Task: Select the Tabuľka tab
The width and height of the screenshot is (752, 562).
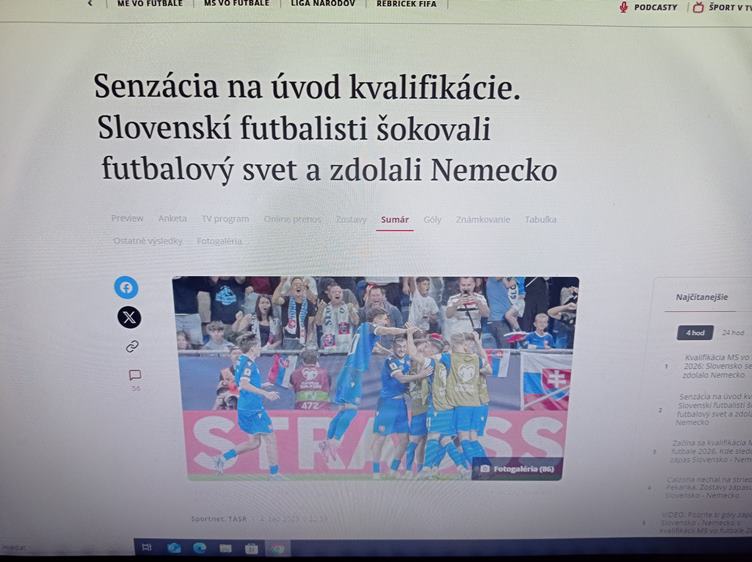Action: click(540, 220)
